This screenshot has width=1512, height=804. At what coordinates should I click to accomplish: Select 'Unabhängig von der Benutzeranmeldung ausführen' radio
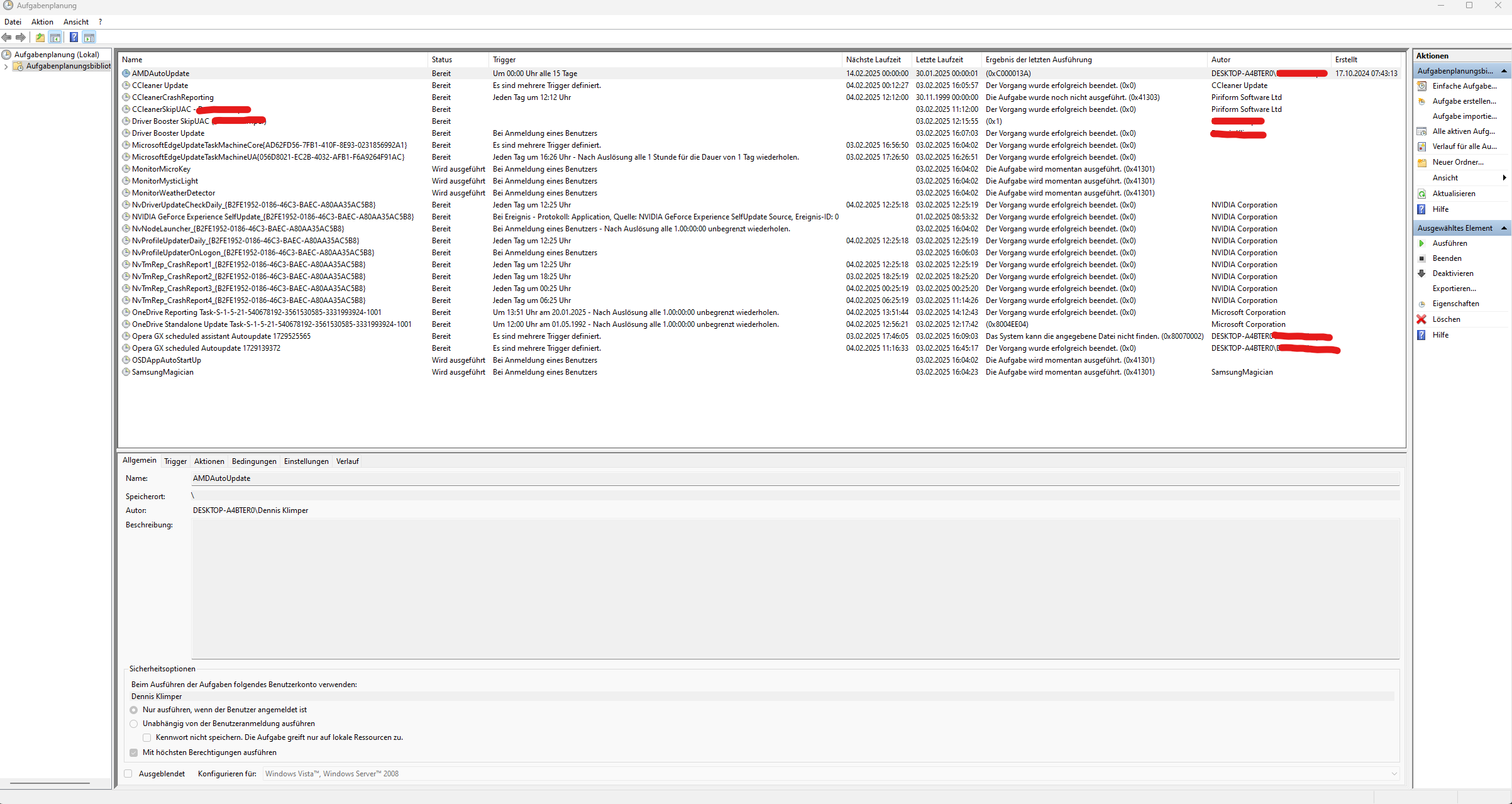click(134, 724)
